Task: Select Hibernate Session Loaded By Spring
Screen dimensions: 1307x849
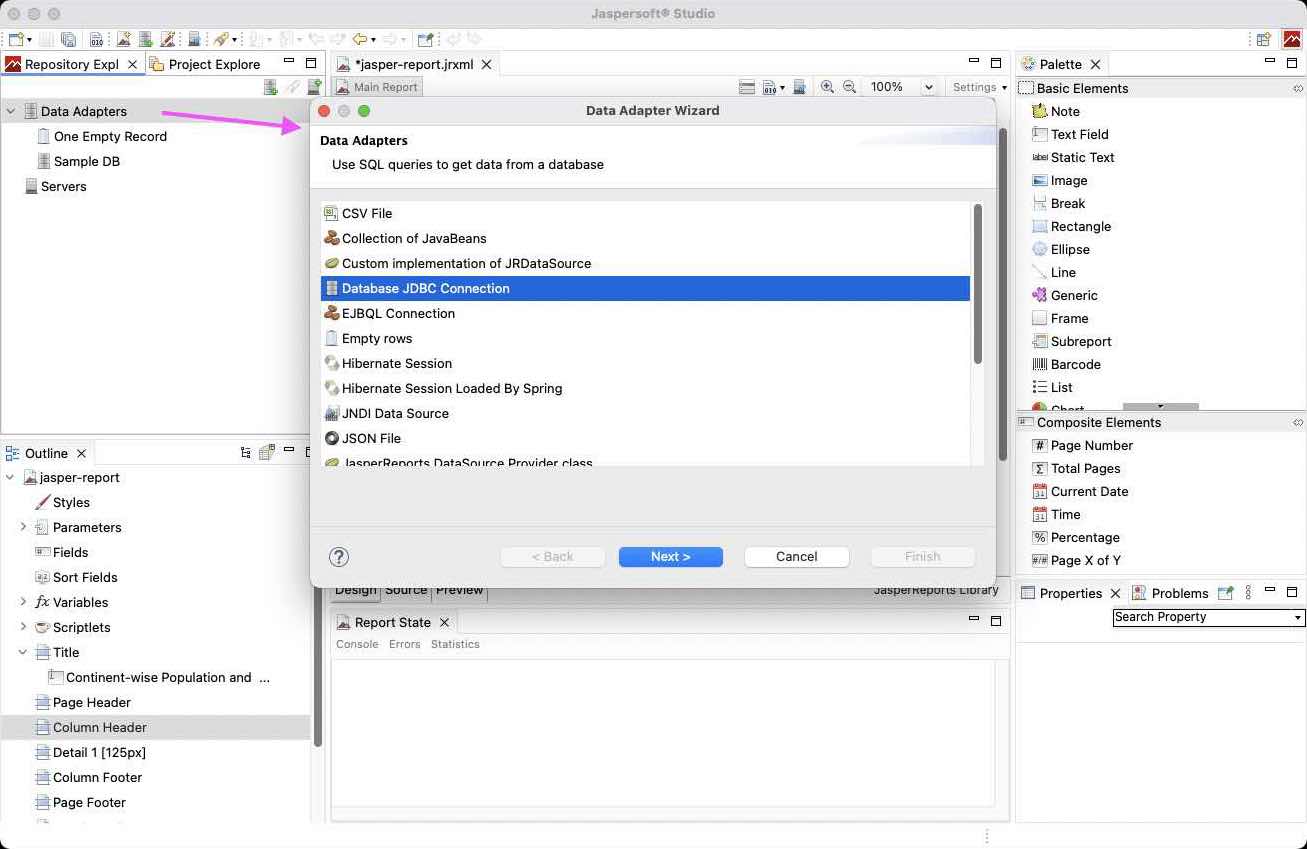Action: [646, 388]
